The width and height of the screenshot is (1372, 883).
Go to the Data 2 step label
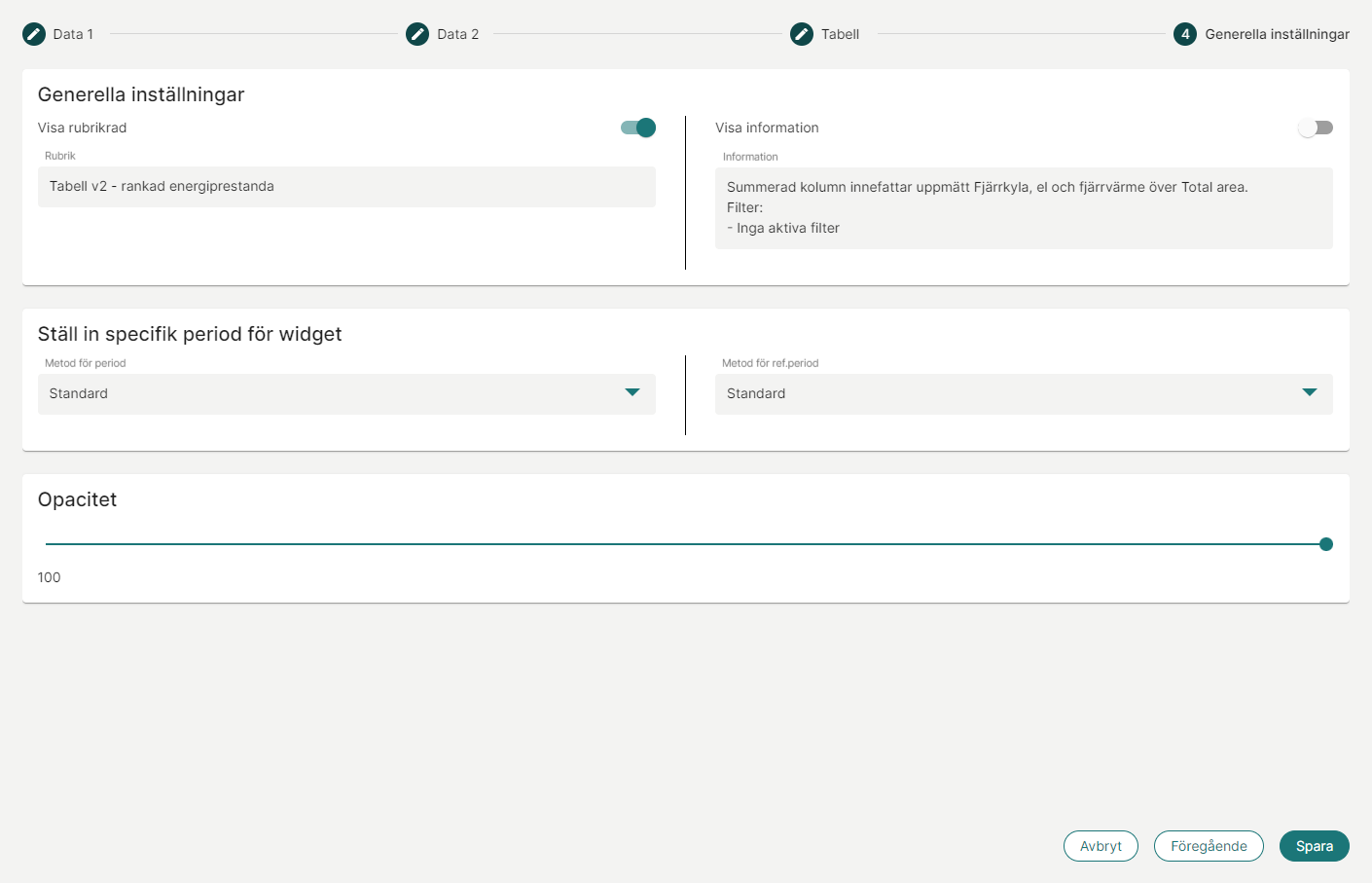(457, 34)
